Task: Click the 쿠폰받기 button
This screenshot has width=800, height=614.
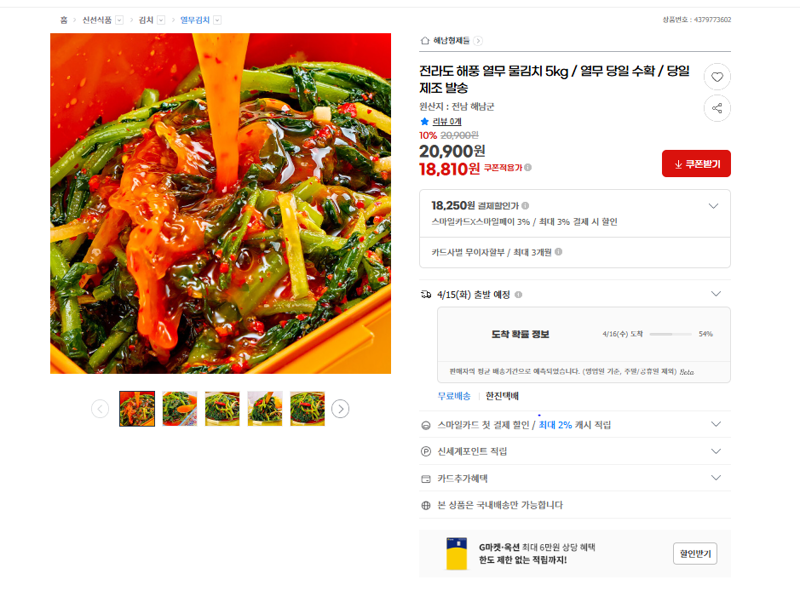Action: click(x=696, y=164)
